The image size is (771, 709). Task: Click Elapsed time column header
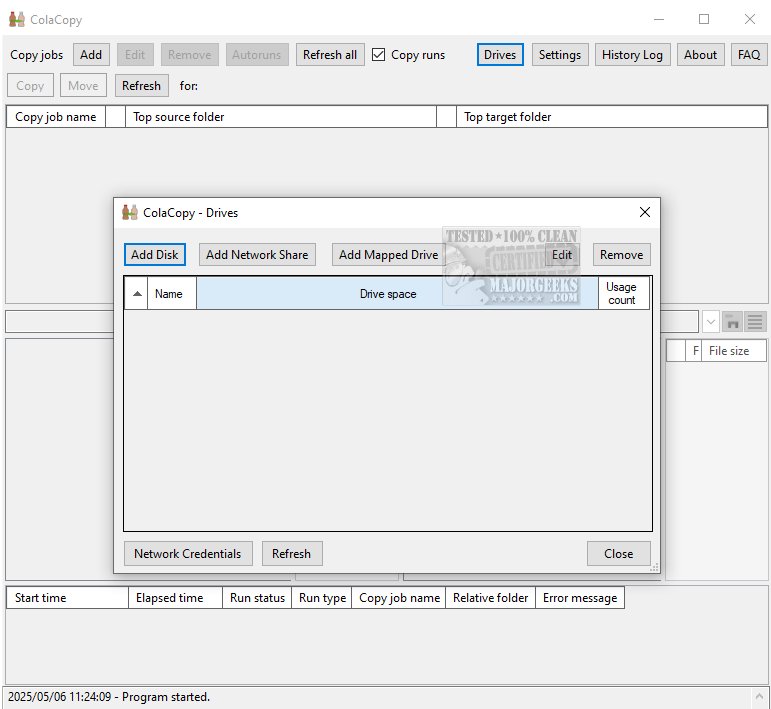point(175,597)
